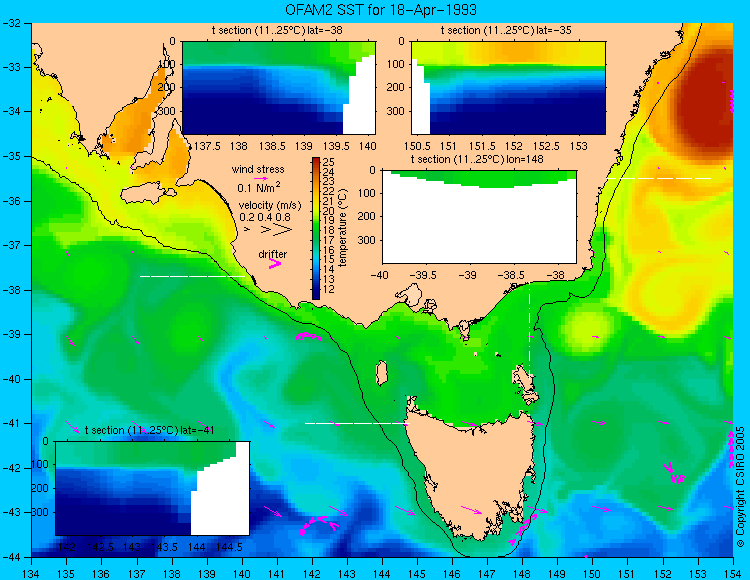Select the '12' value on the color bar
This screenshot has width=750, height=580.
coord(329,289)
